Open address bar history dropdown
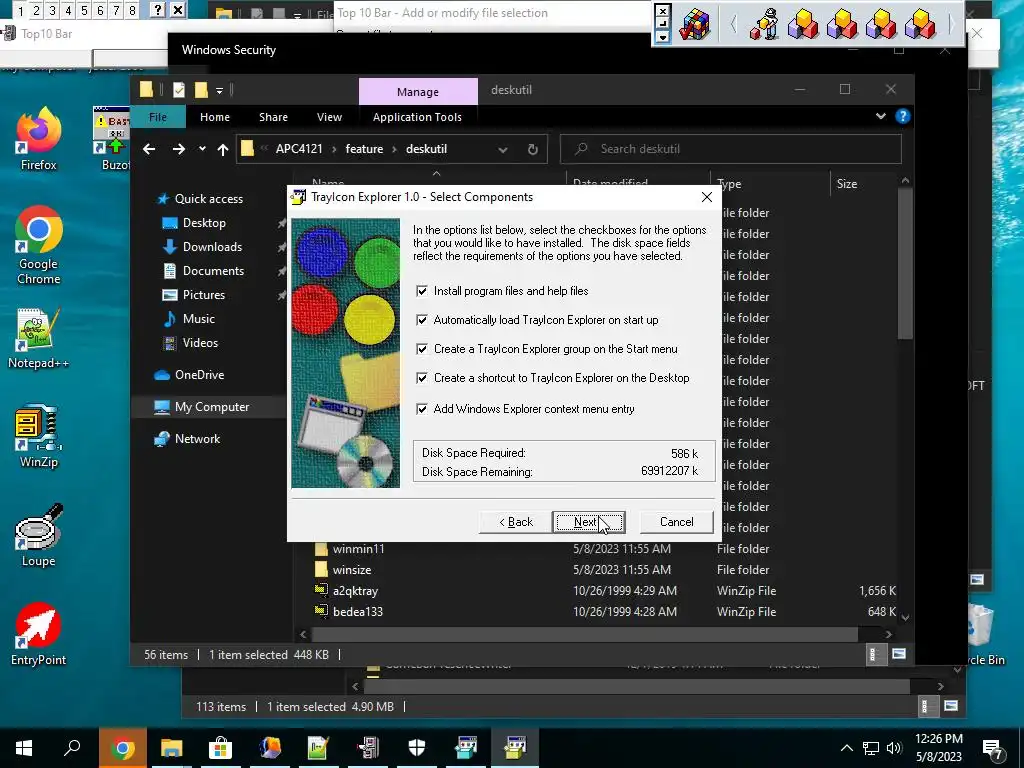Image resolution: width=1024 pixels, height=768 pixels. [503, 150]
